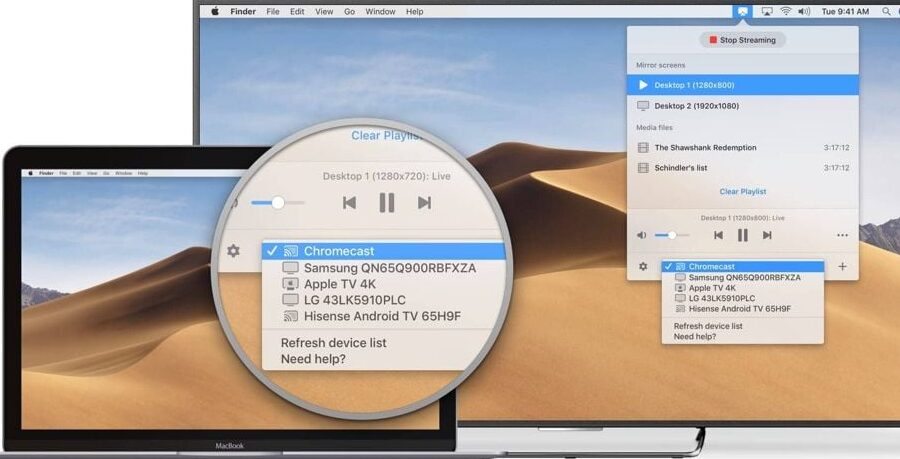Image resolution: width=900 pixels, height=459 pixels.
Task: Choose Samsung QN65Q900RBFXZA in streaming panel dropdown
Action: [743, 277]
